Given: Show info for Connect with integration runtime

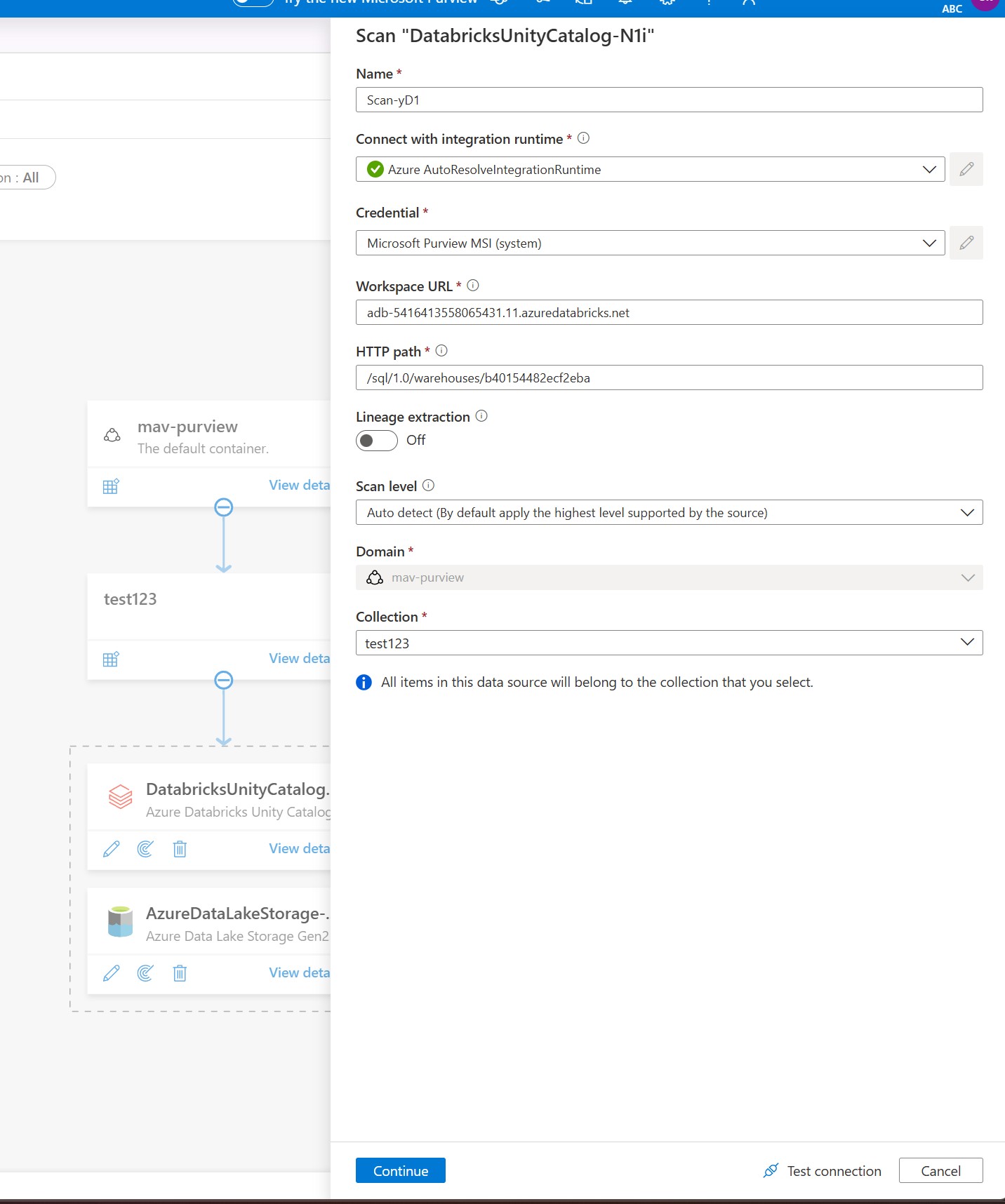Looking at the screenshot, I should [x=583, y=138].
